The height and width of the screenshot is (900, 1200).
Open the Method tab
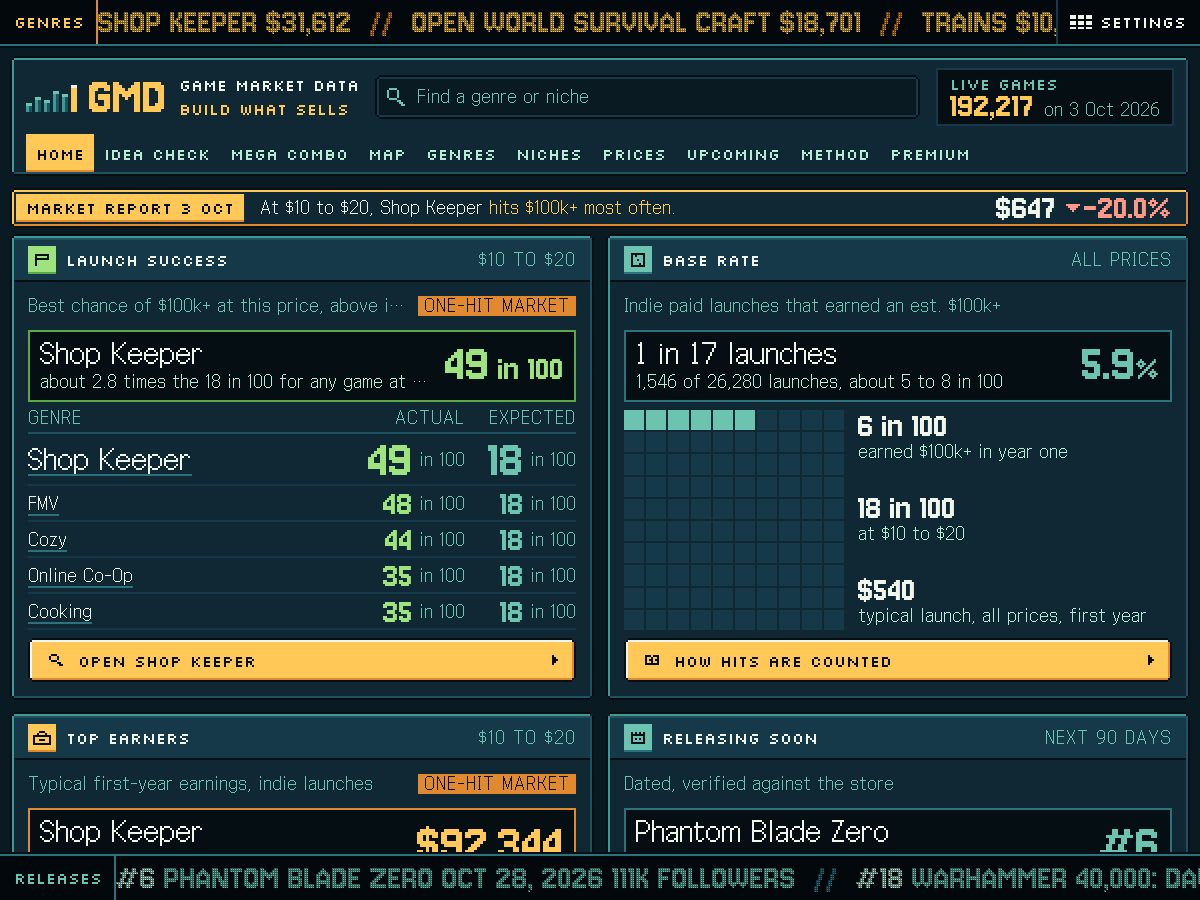click(x=835, y=154)
